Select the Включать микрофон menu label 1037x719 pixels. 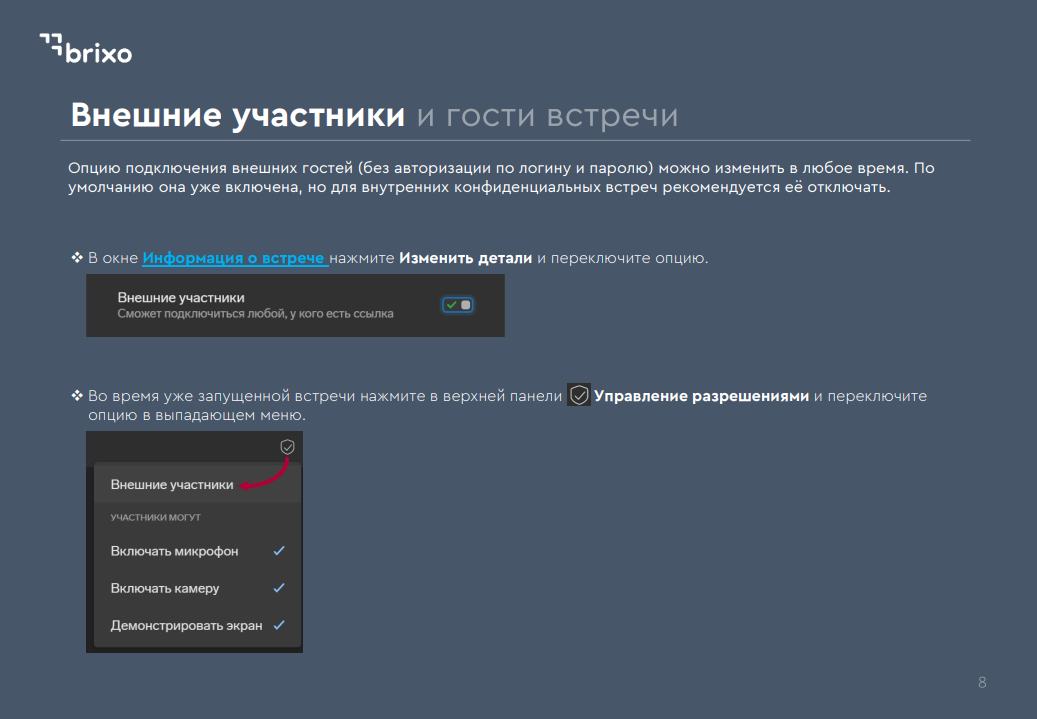(174, 551)
